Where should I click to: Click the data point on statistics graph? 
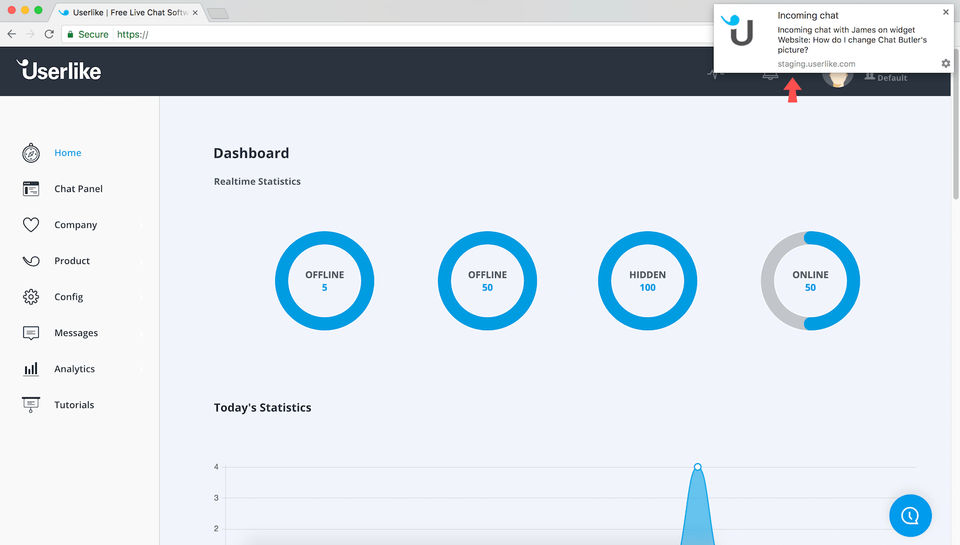[x=697, y=467]
